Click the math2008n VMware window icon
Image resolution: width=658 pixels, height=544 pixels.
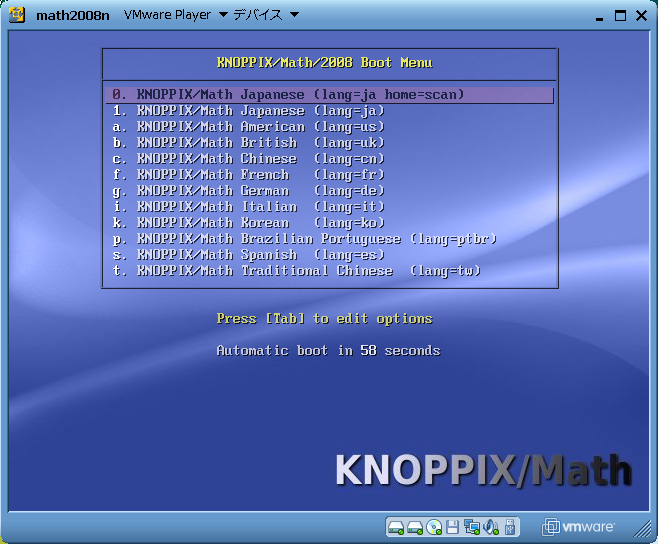pos(17,15)
